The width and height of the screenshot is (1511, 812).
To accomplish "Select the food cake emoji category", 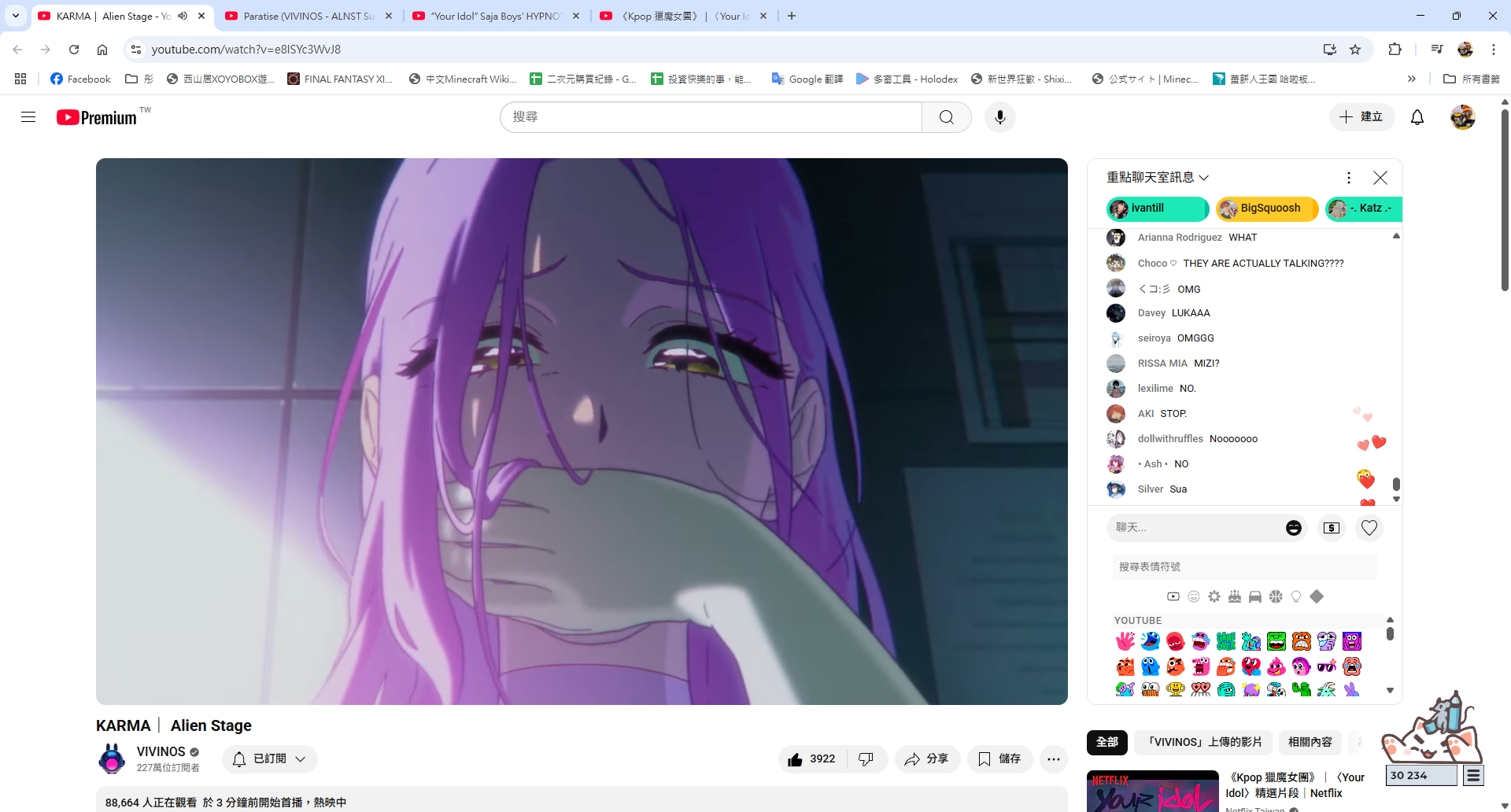I will [x=1235, y=596].
